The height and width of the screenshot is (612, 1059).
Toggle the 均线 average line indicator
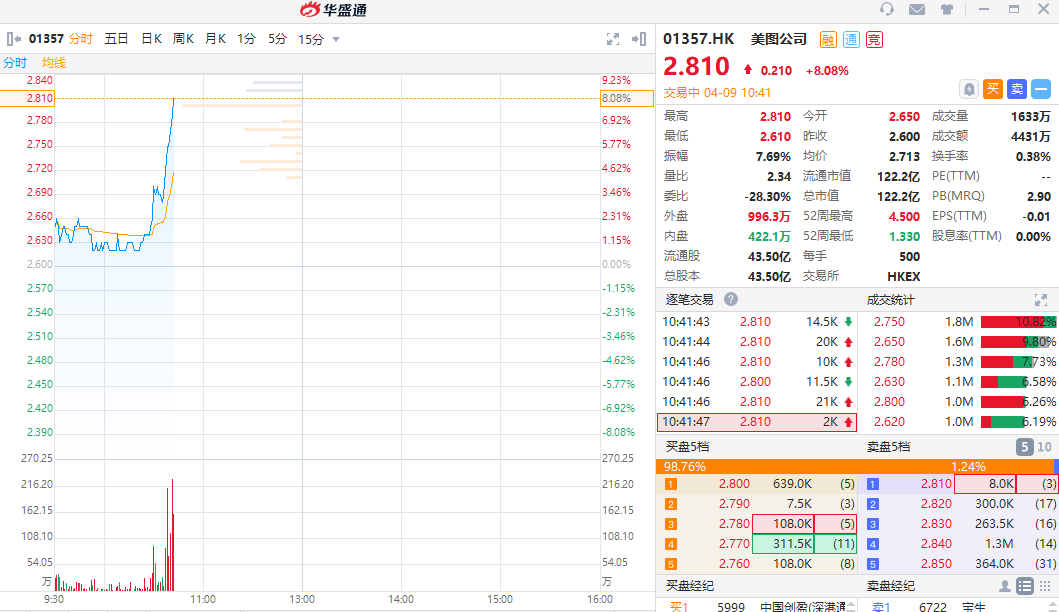click(x=54, y=63)
